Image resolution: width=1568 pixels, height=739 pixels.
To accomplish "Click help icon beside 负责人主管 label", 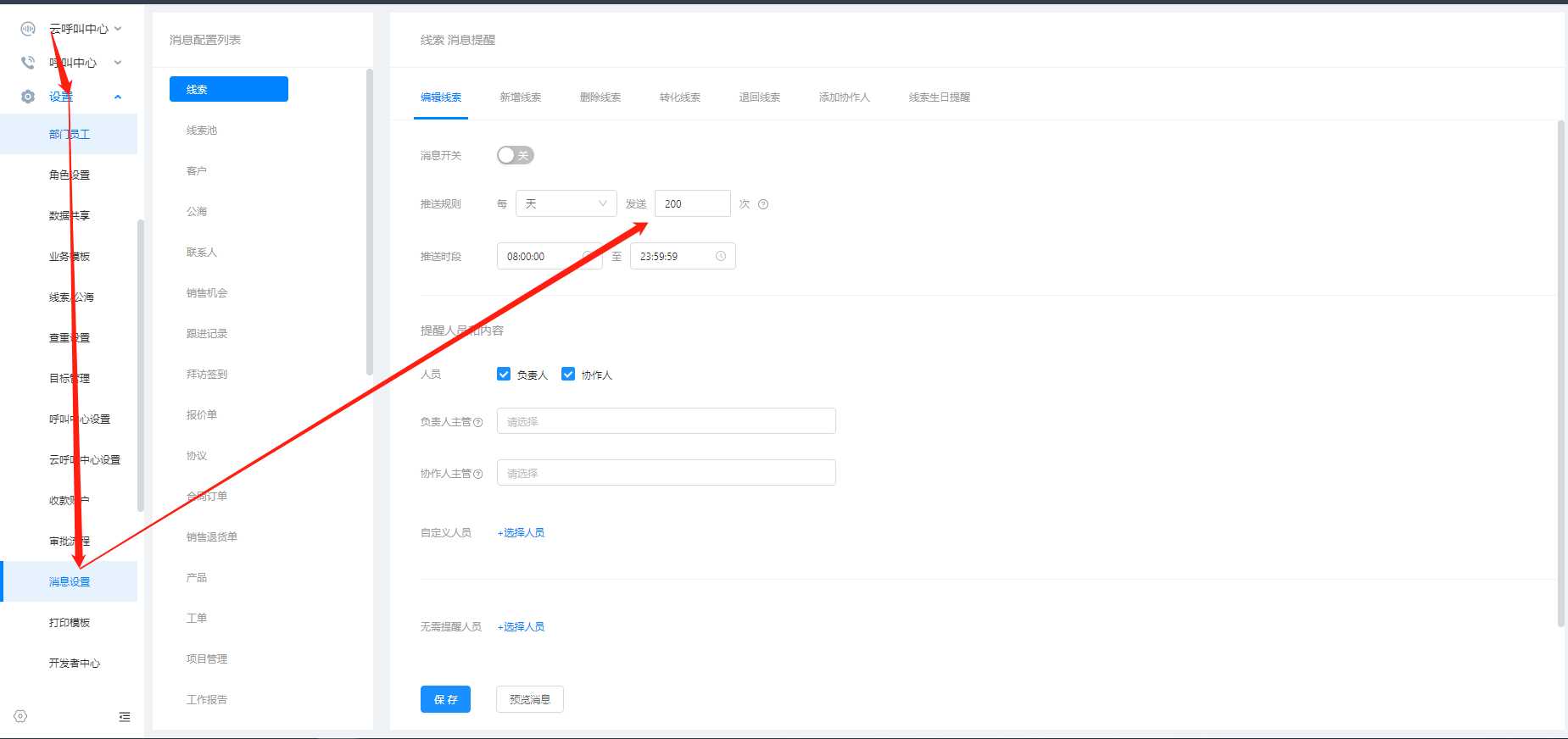I will pyautogui.click(x=478, y=422).
